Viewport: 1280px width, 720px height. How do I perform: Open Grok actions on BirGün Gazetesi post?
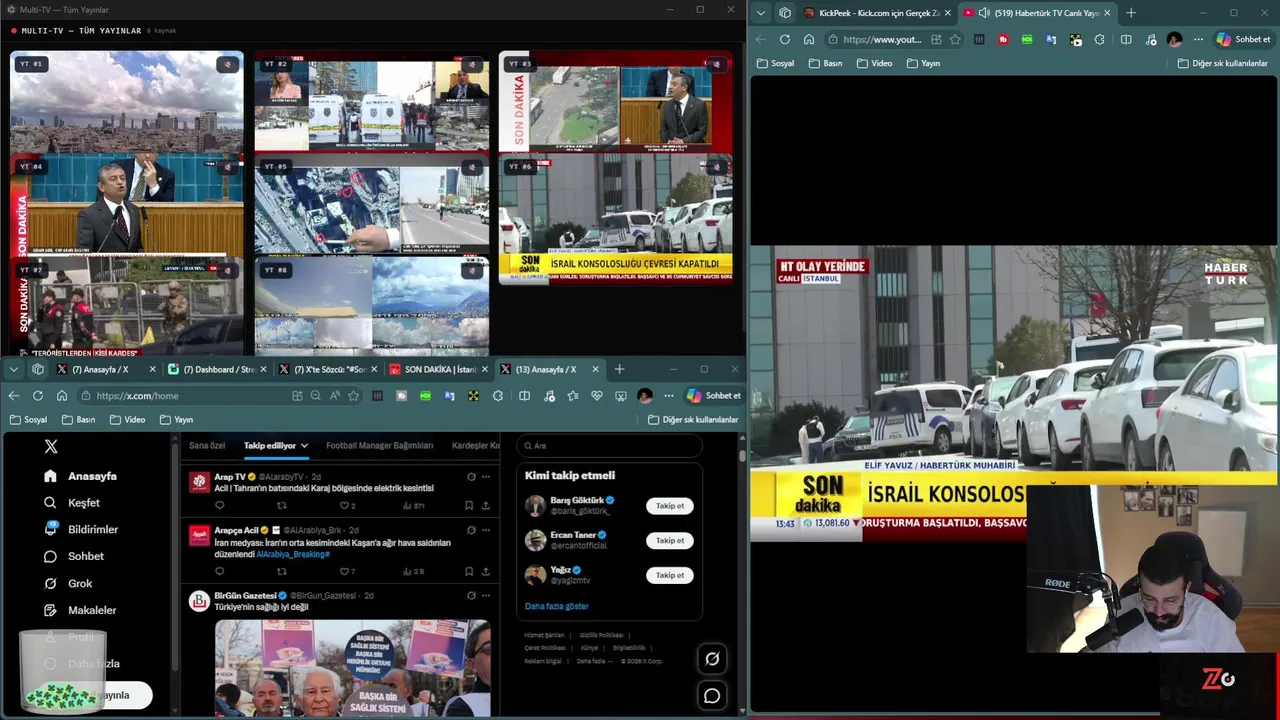[471, 596]
